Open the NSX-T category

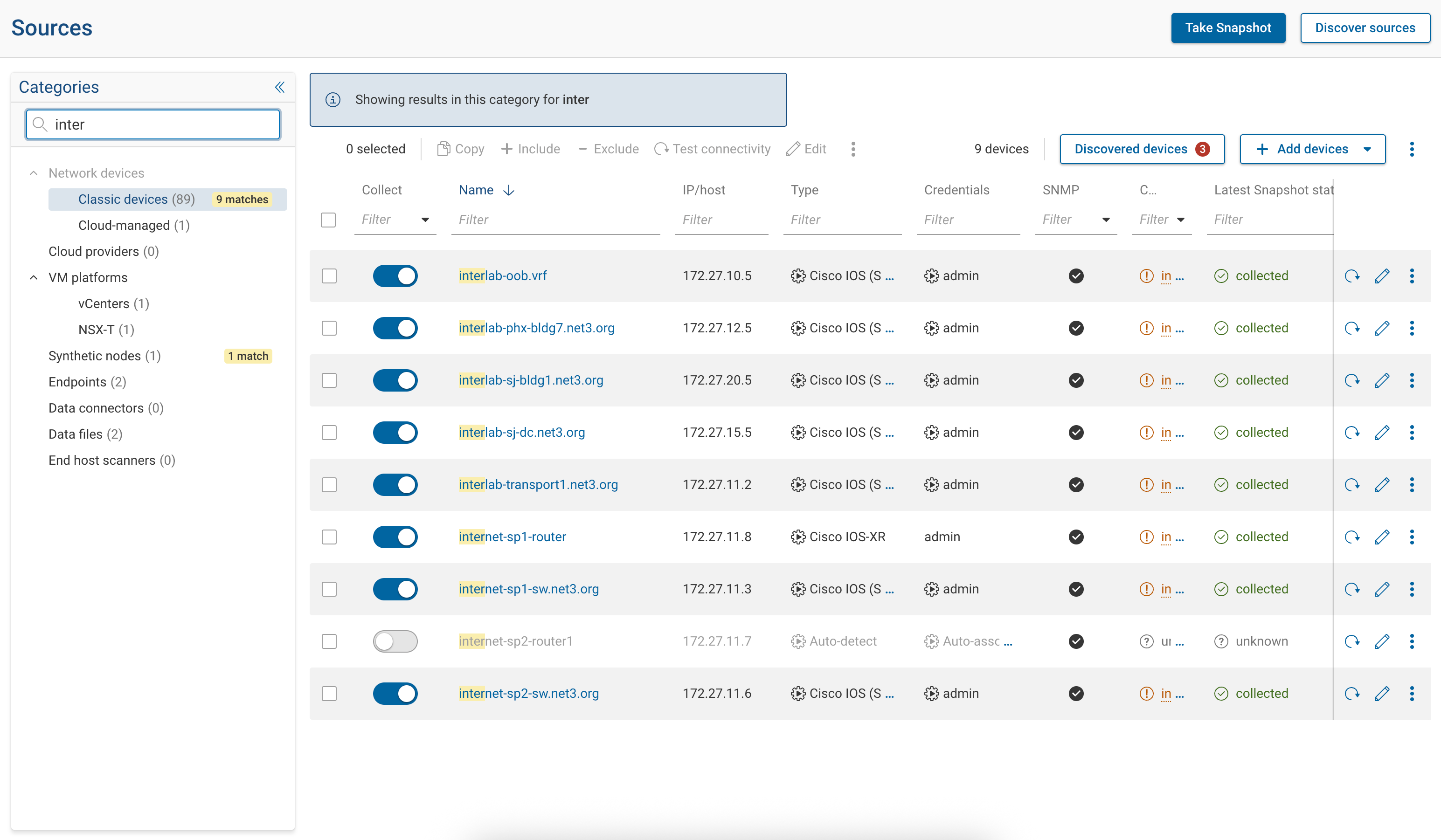tap(106, 330)
